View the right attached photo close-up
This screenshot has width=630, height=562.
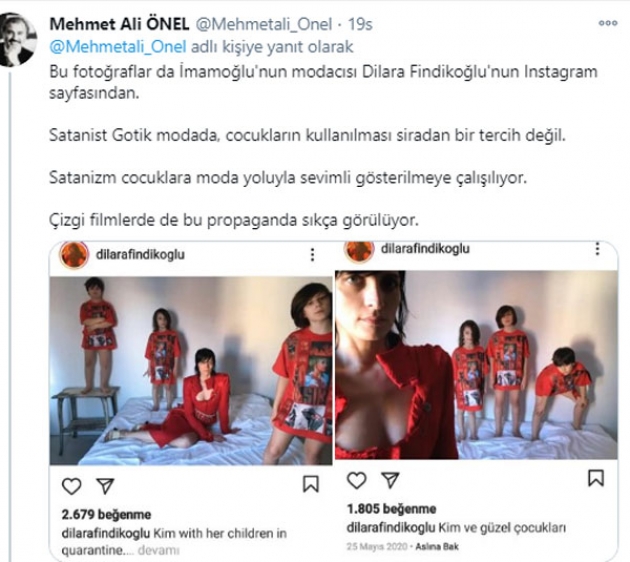476,365
